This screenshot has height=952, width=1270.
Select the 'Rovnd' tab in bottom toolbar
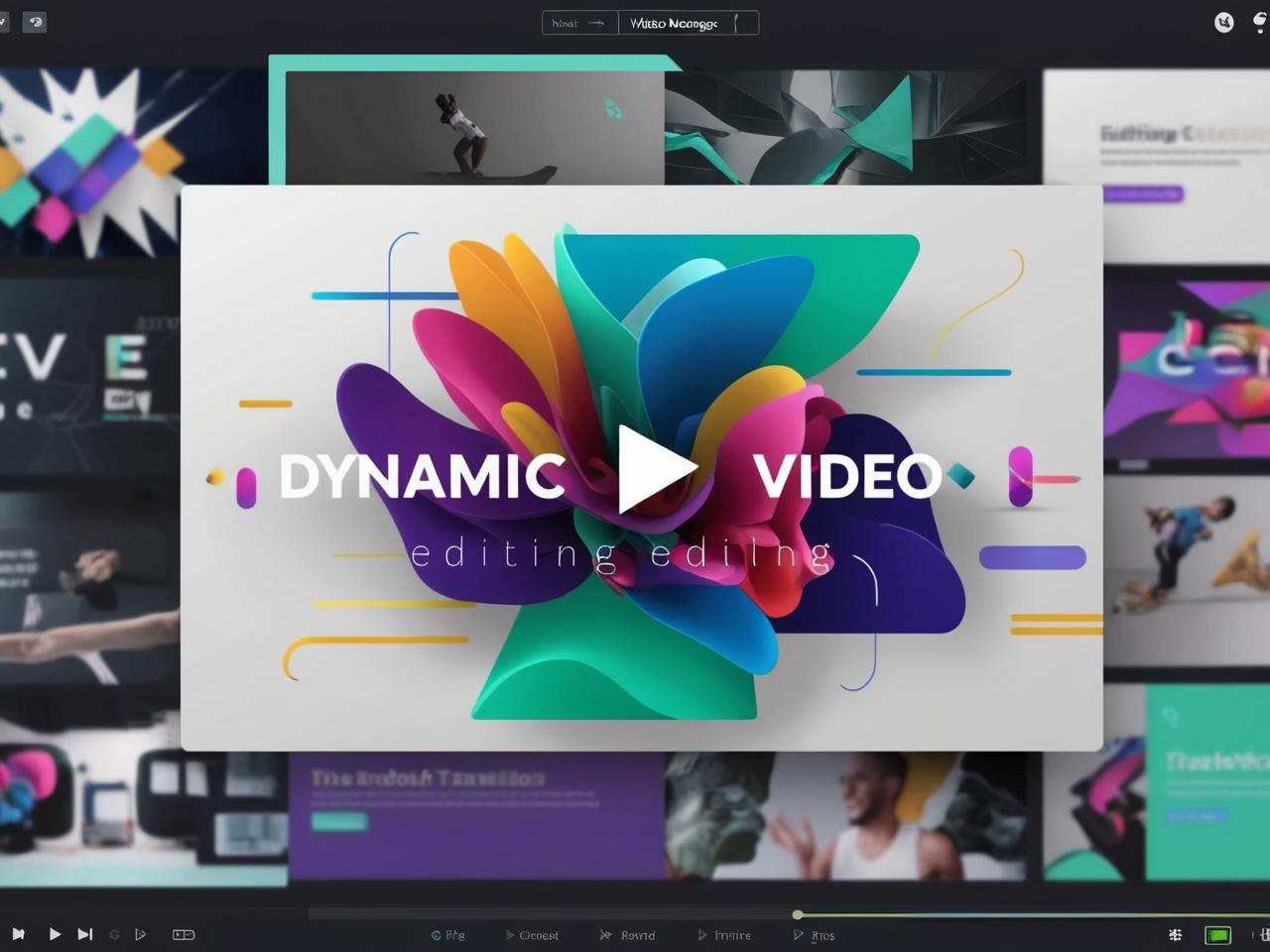[x=628, y=935]
